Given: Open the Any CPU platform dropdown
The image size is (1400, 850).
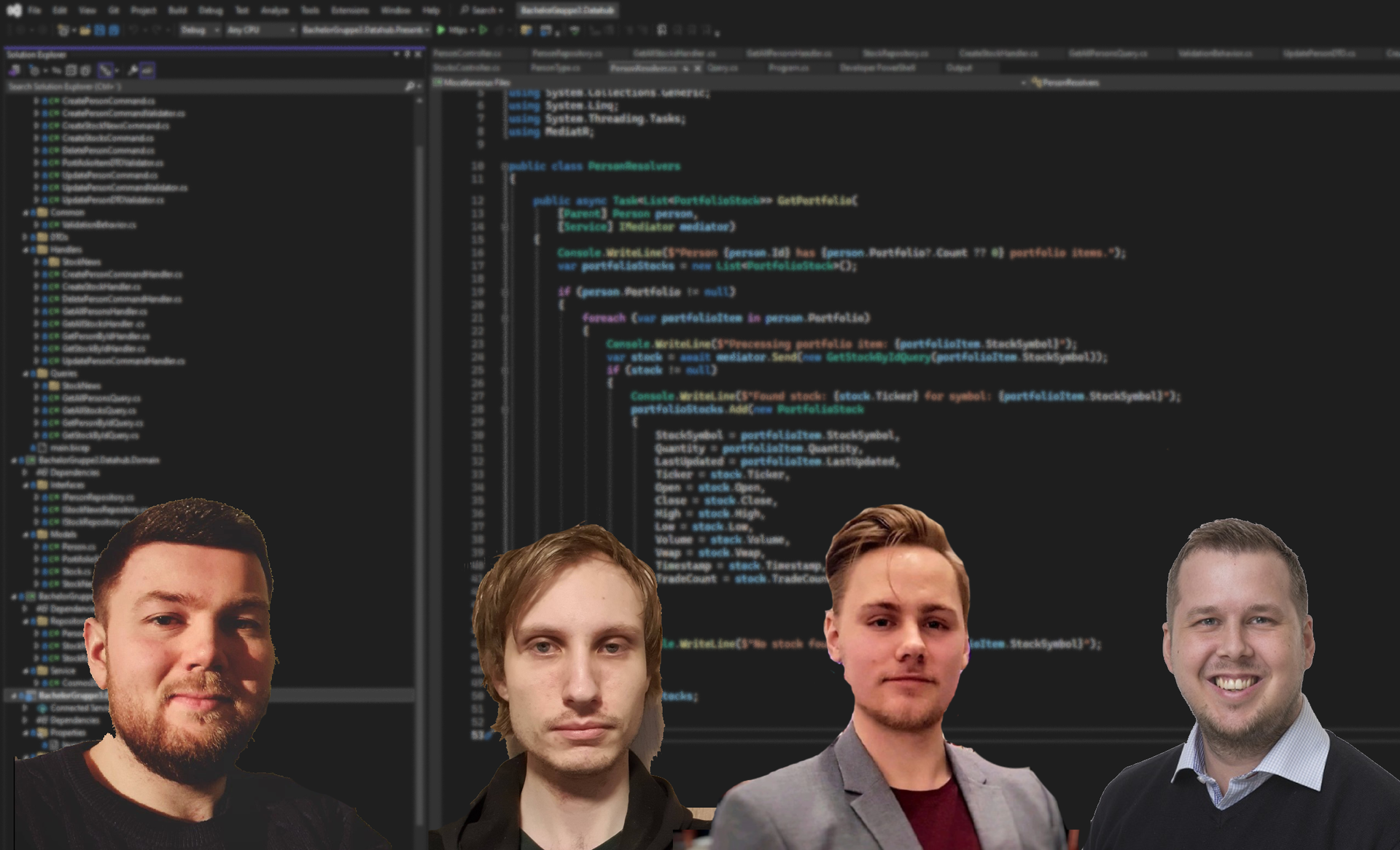Looking at the screenshot, I should 260,30.
